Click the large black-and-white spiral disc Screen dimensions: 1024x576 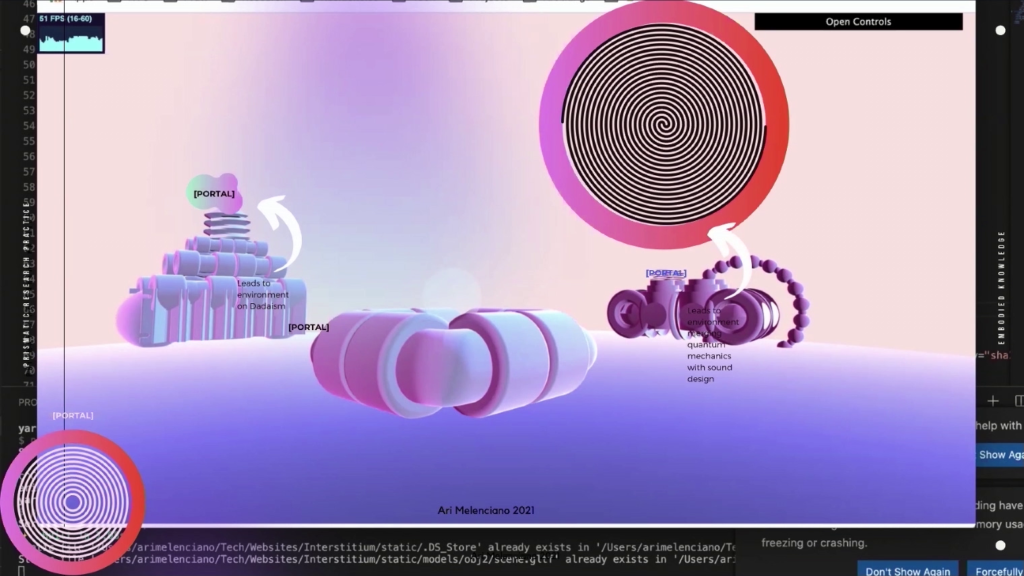(x=664, y=124)
